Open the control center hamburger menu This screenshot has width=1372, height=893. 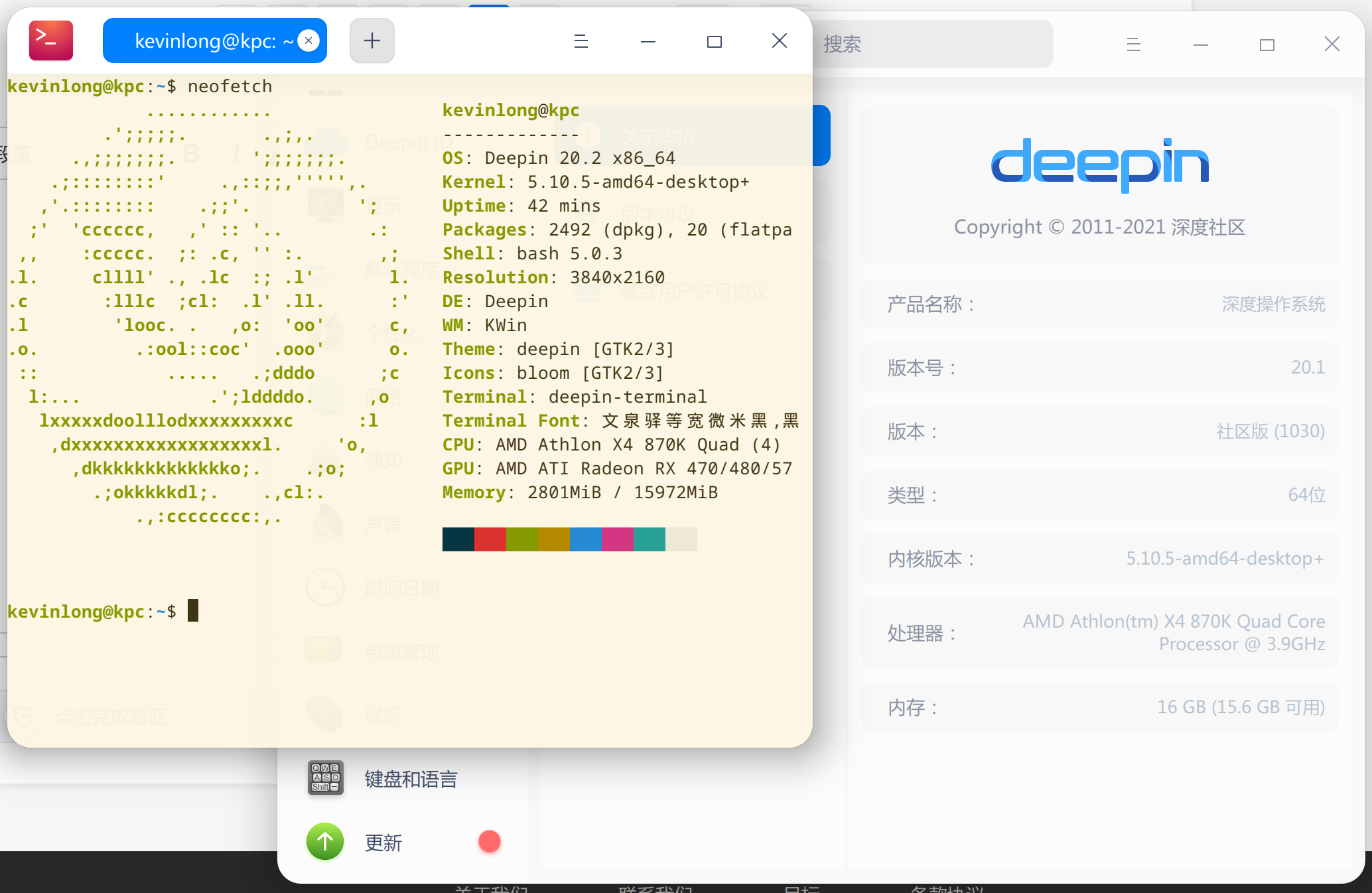click(1133, 44)
